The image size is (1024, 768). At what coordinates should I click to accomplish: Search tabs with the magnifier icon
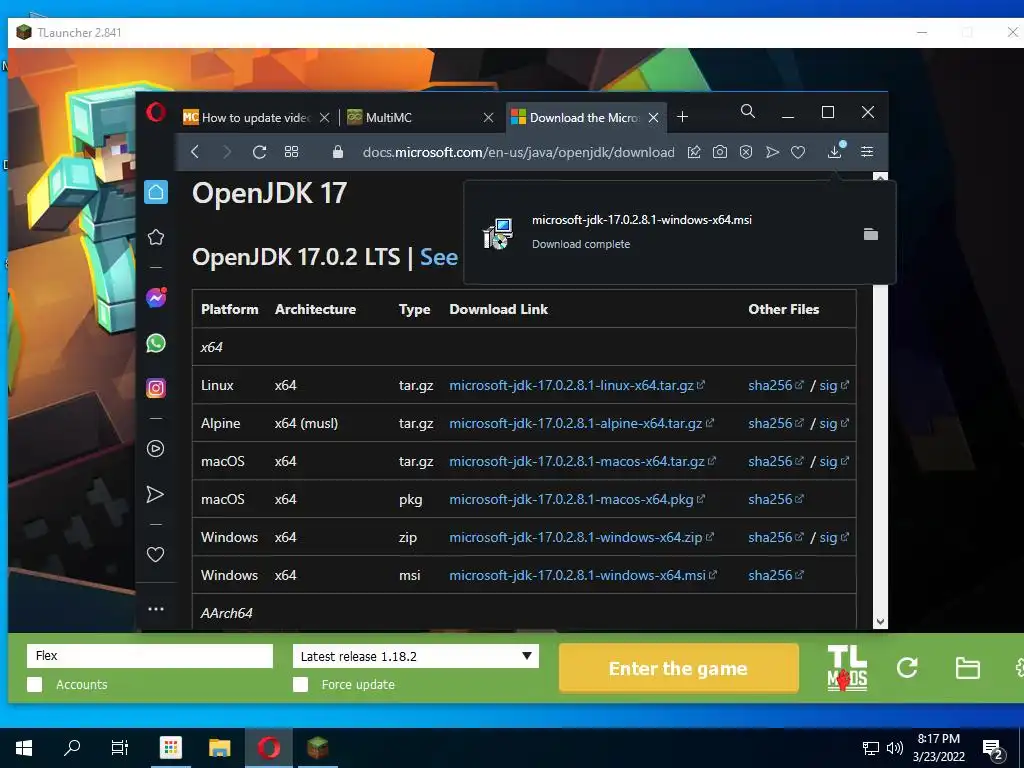pos(748,112)
